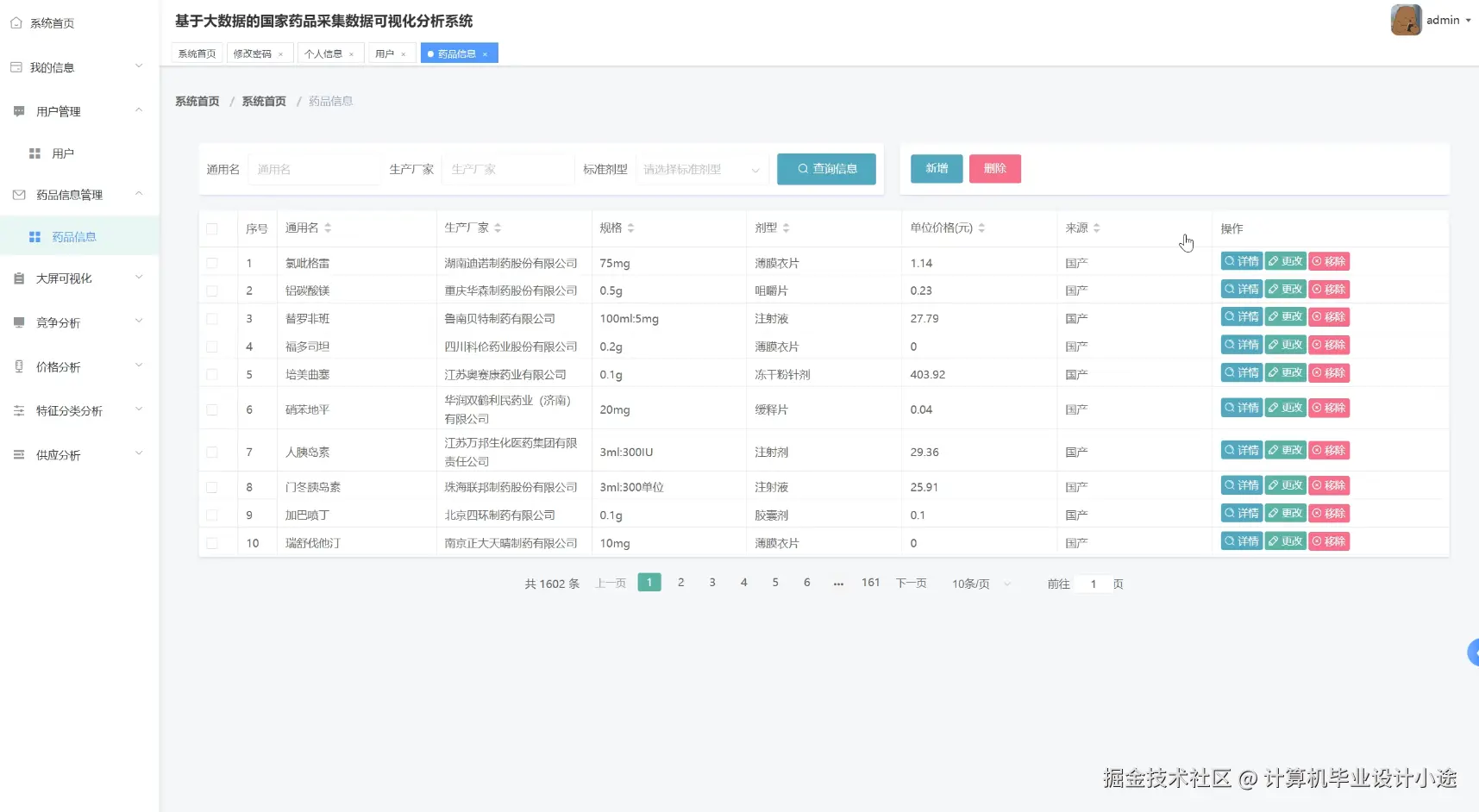Screen dimensions: 1479x812
Task: Switch to the 修改密码 tab
Action: point(254,53)
